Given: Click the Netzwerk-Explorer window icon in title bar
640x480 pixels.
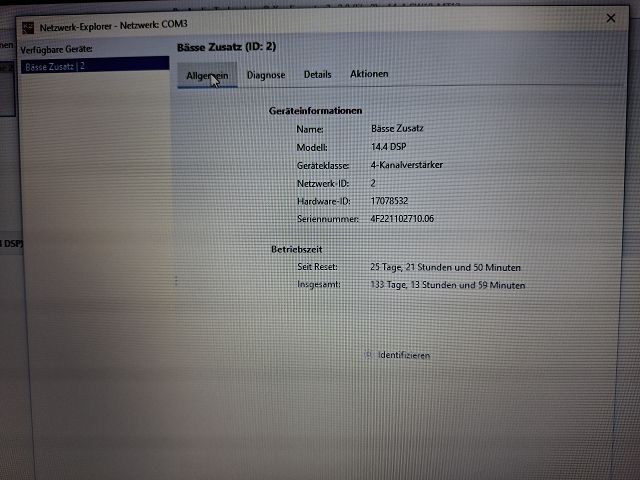Looking at the screenshot, I should pyautogui.click(x=29, y=27).
